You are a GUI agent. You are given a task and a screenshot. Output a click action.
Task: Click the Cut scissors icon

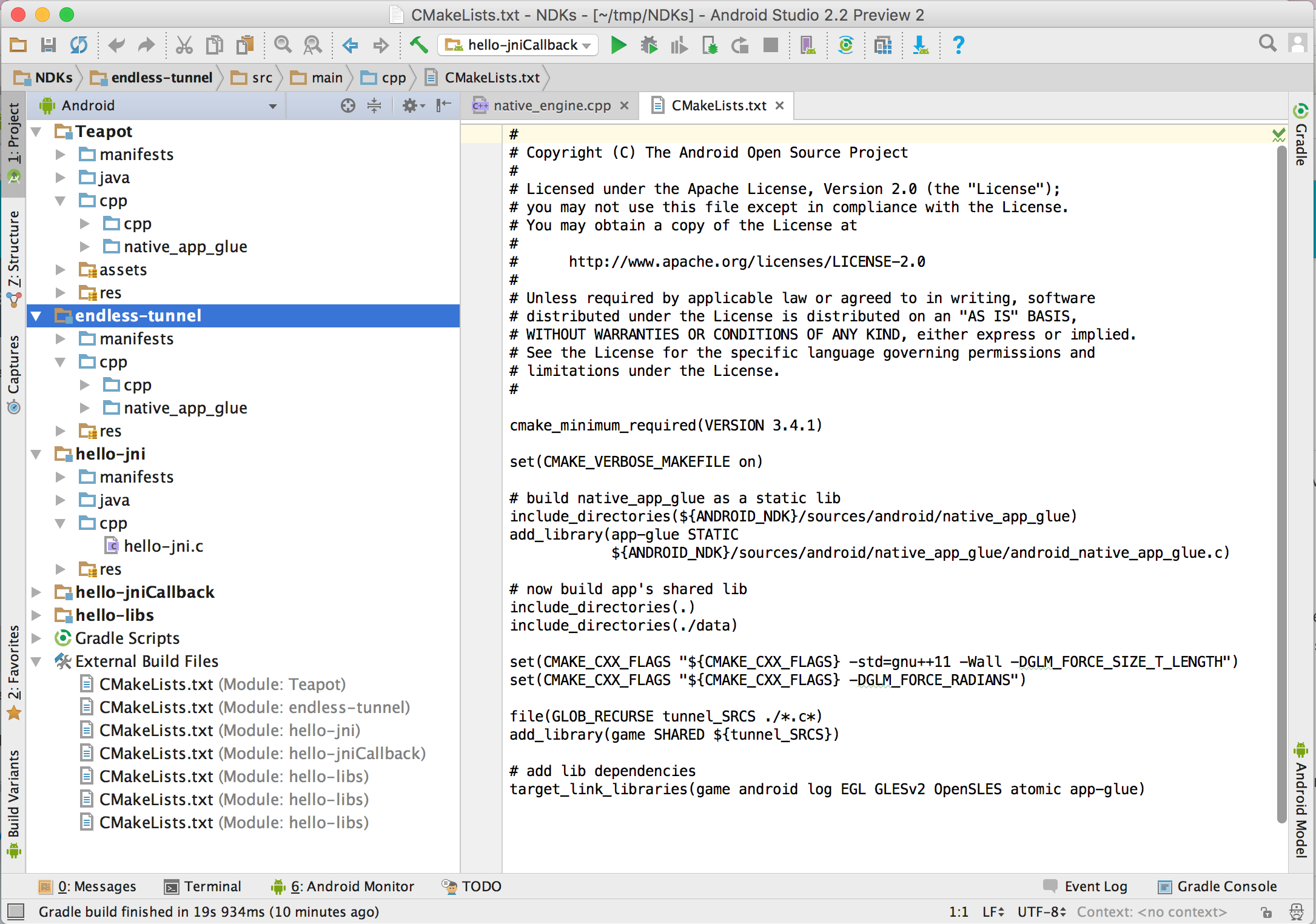point(184,45)
